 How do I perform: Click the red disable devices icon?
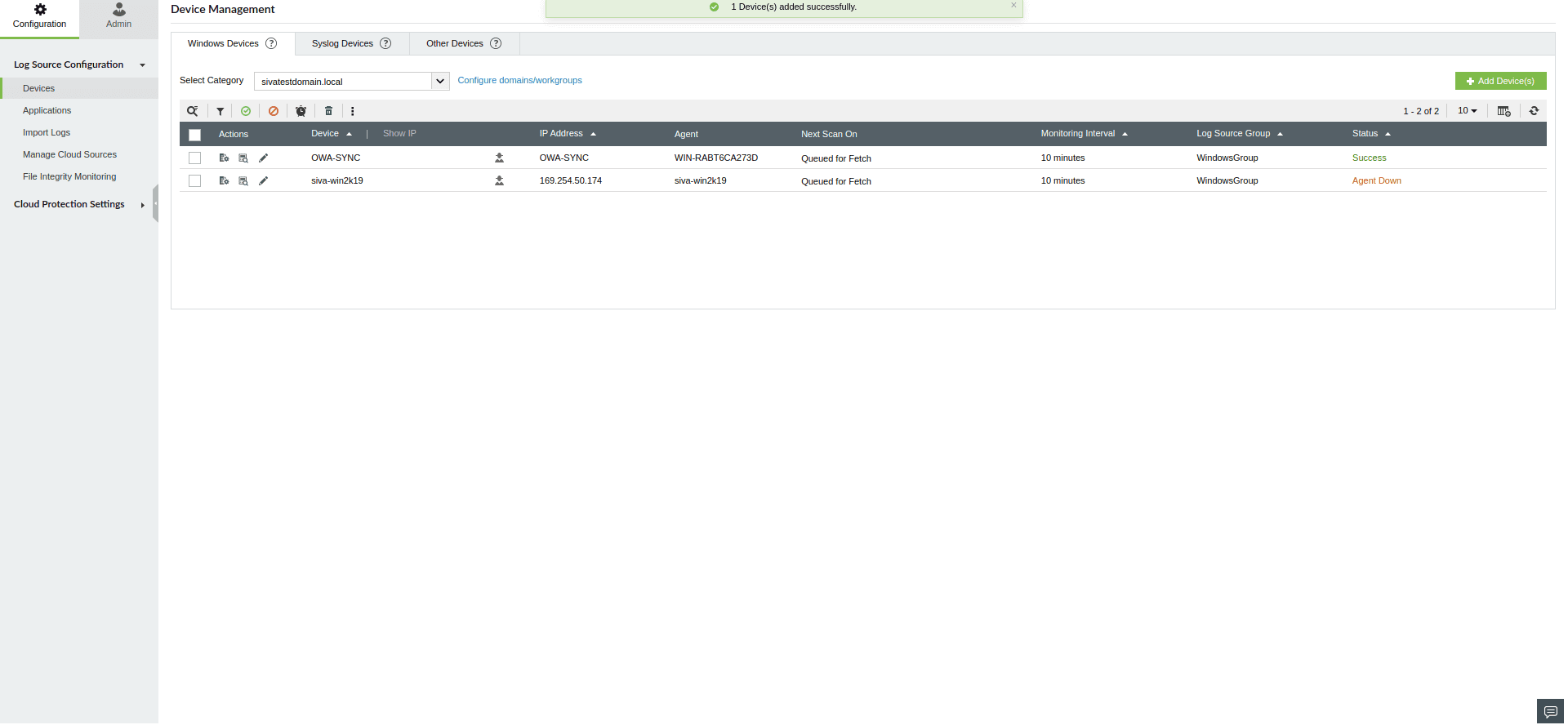274,111
